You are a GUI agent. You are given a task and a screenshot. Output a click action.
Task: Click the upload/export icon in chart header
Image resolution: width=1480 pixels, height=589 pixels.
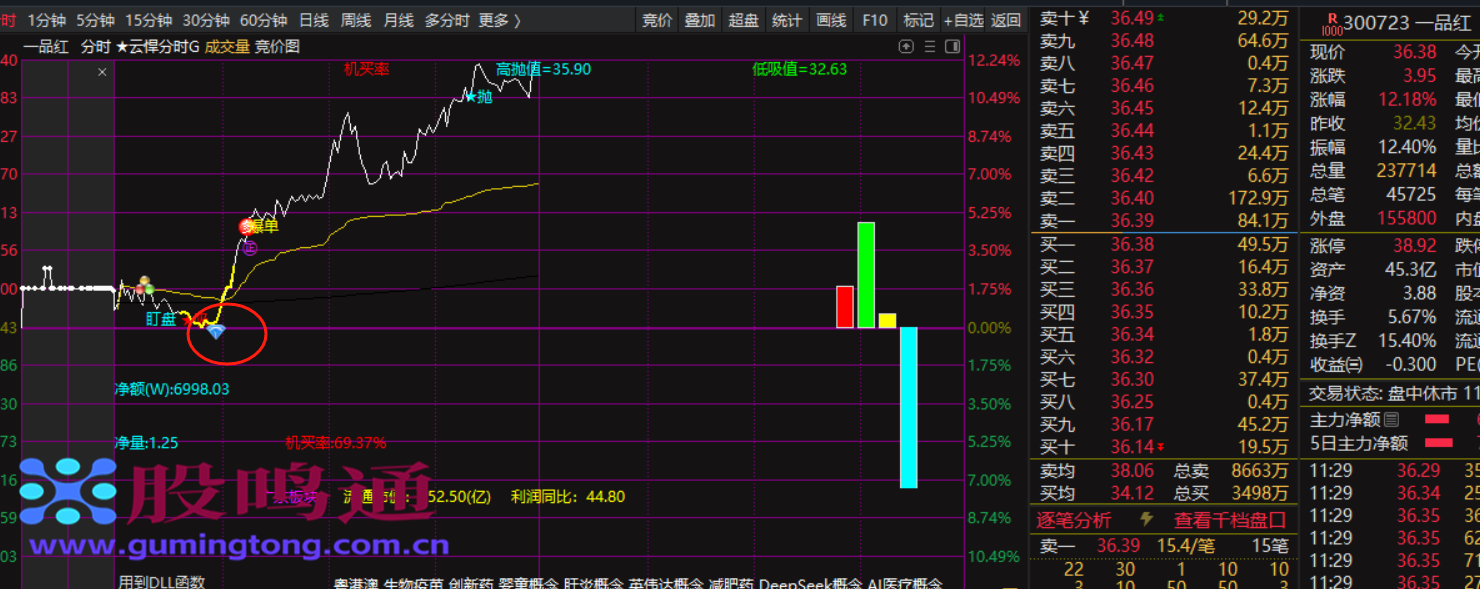[x=906, y=46]
